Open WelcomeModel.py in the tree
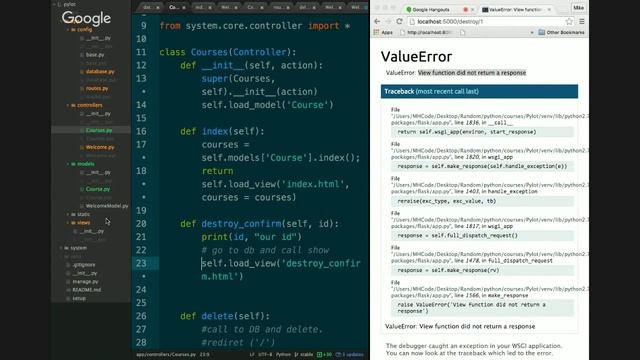This screenshot has width=640, height=360. coord(104,206)
